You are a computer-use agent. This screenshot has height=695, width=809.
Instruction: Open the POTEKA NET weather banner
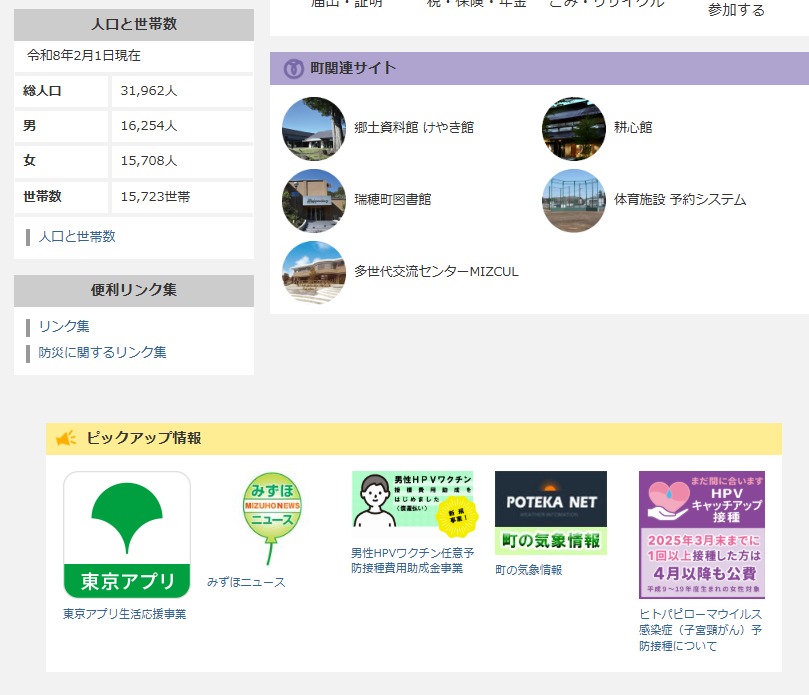(x=551, y=513)
